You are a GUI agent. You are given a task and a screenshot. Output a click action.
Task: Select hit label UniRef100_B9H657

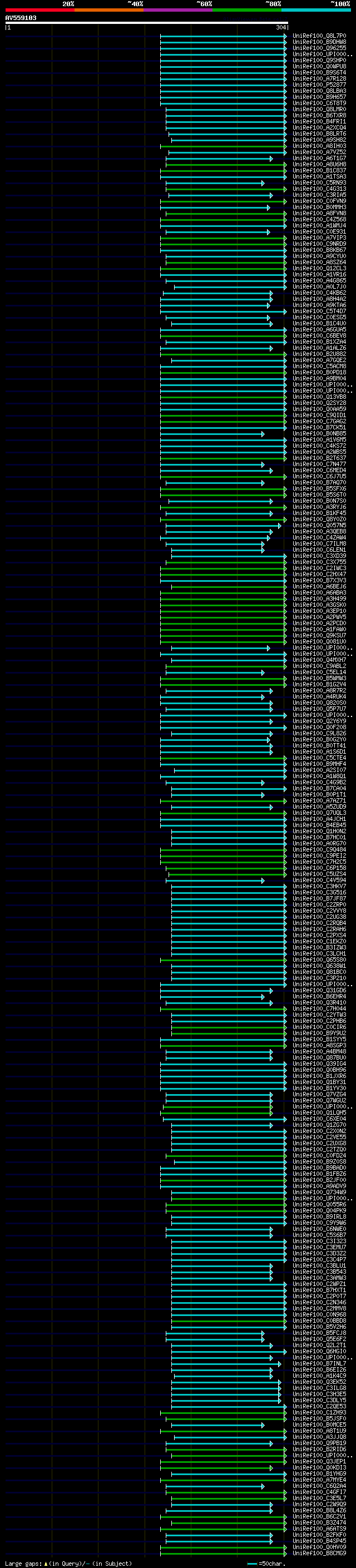[319, 97]
